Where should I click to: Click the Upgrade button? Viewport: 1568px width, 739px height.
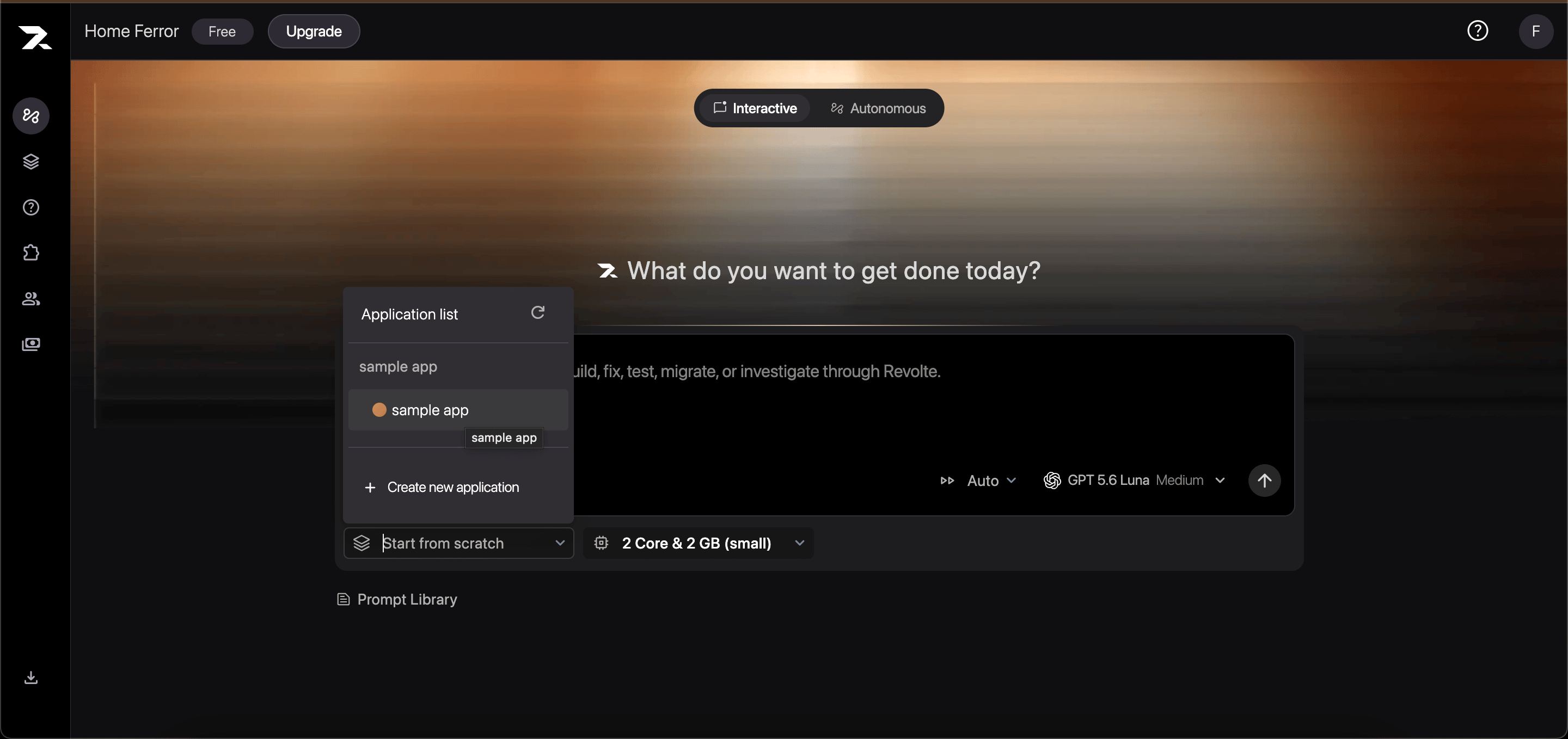(314, 31)
